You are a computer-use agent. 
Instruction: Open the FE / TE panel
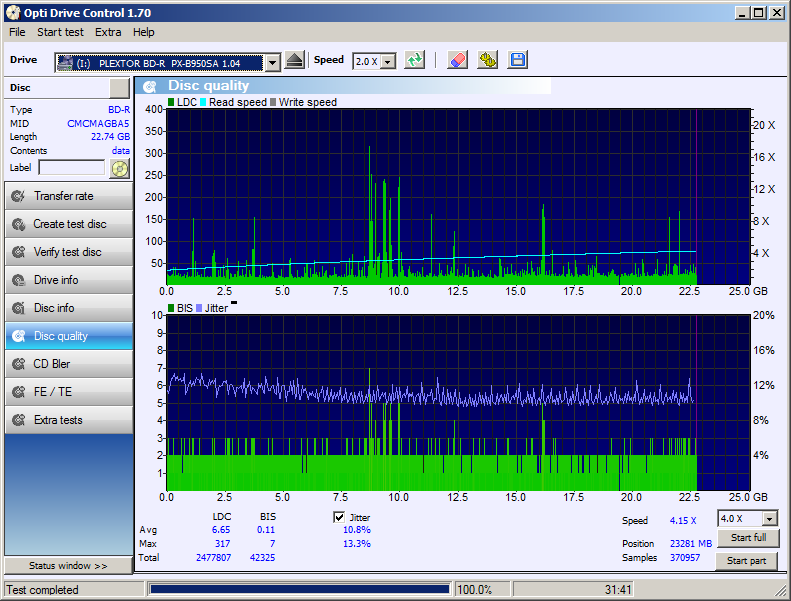click(x=69, y=392)
